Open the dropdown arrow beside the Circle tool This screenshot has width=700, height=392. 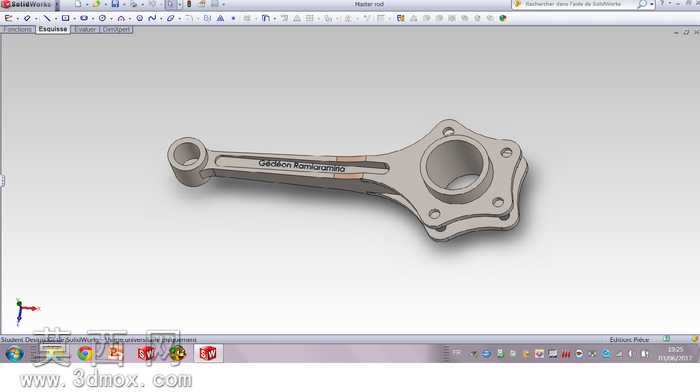pyautogui.click(x=111, y=19)
